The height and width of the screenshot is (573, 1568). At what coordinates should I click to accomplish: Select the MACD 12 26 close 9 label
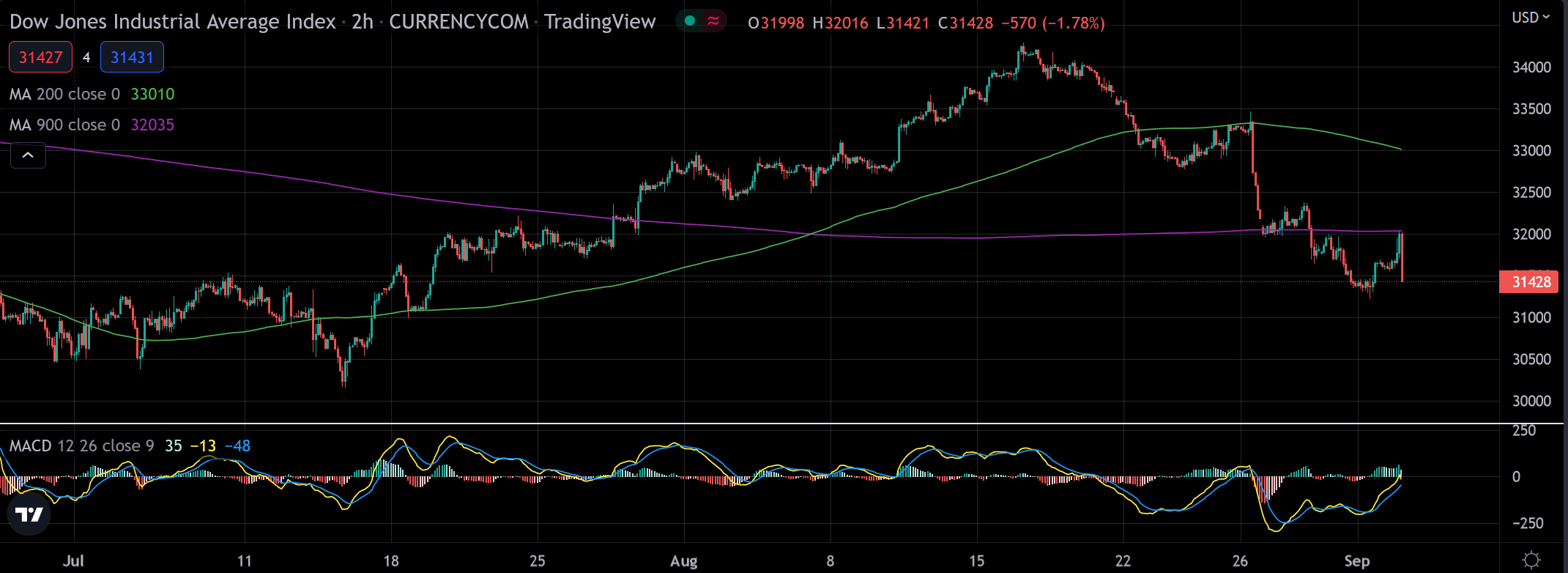click(x=81, y=446)
